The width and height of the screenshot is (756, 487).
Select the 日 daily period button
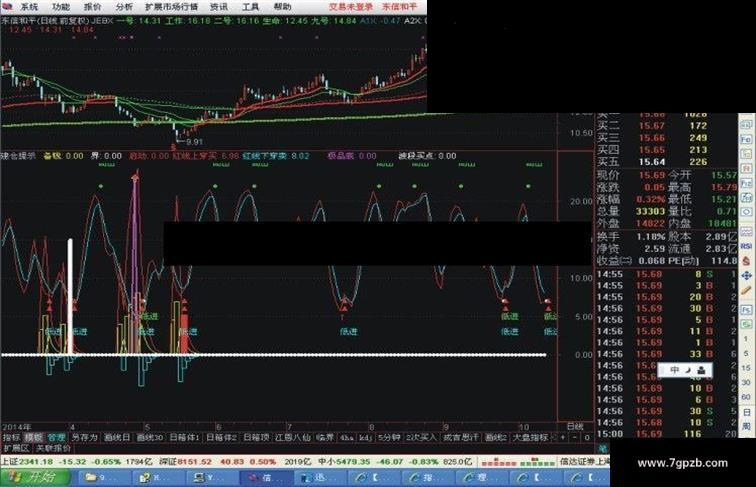pos(745,412)
